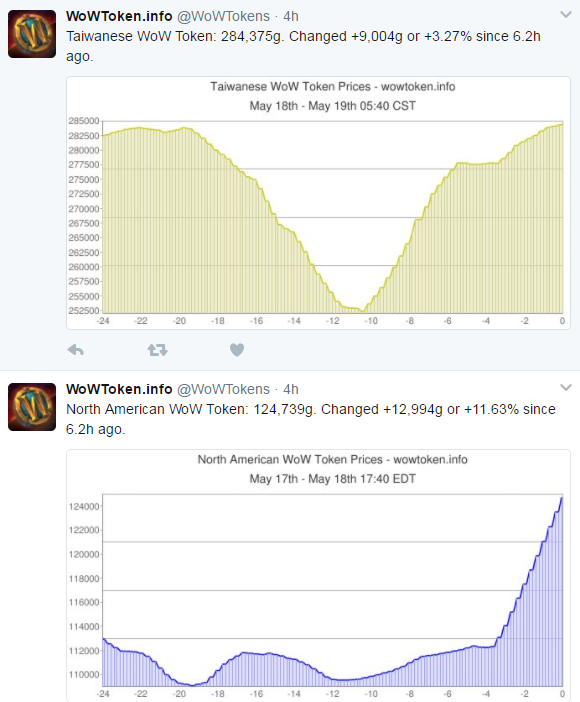Click the North American chart peak at hour 0
This screenshot has width=580, height=702.
[562, 498]
